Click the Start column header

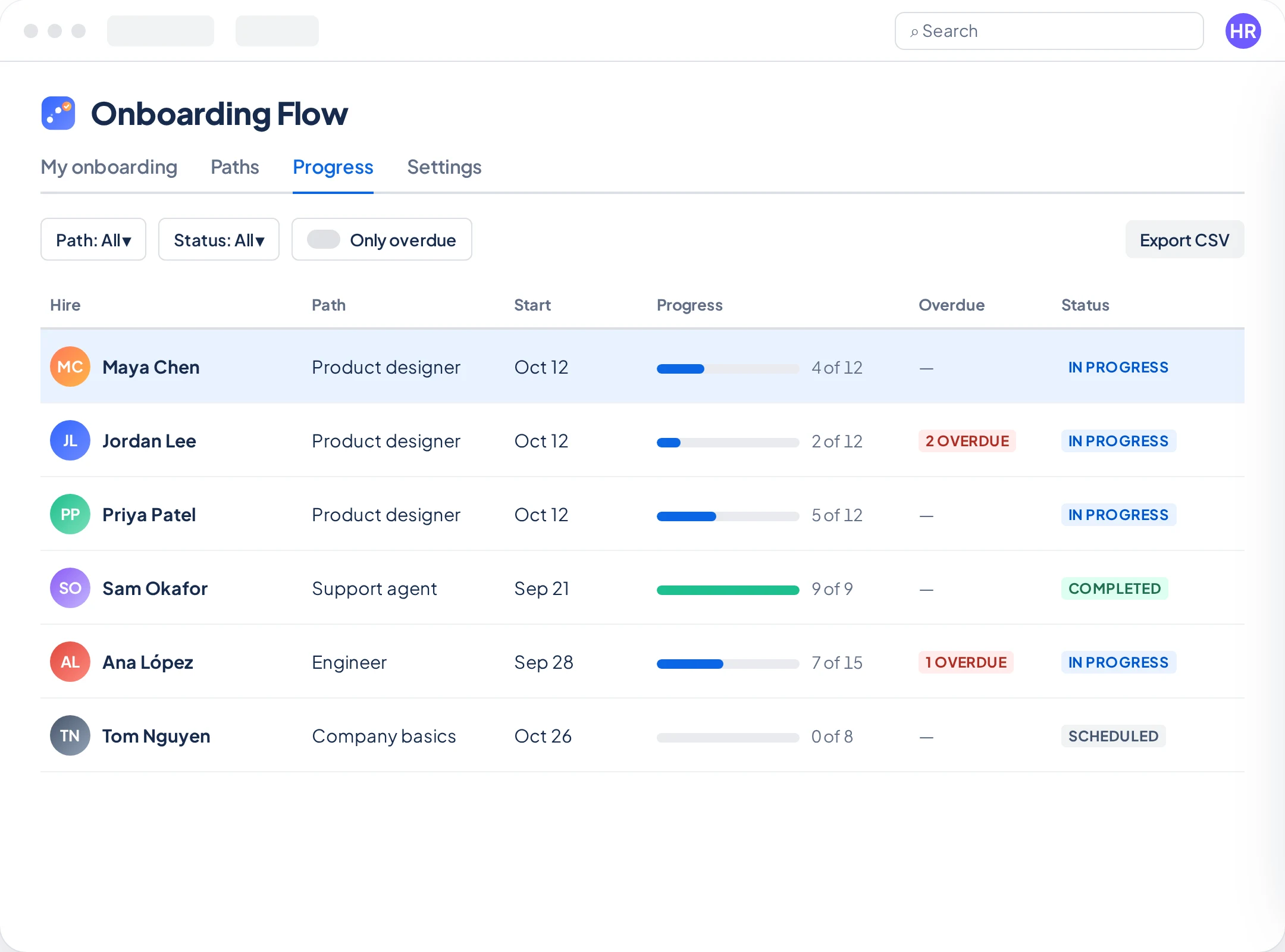coord(532,305)
